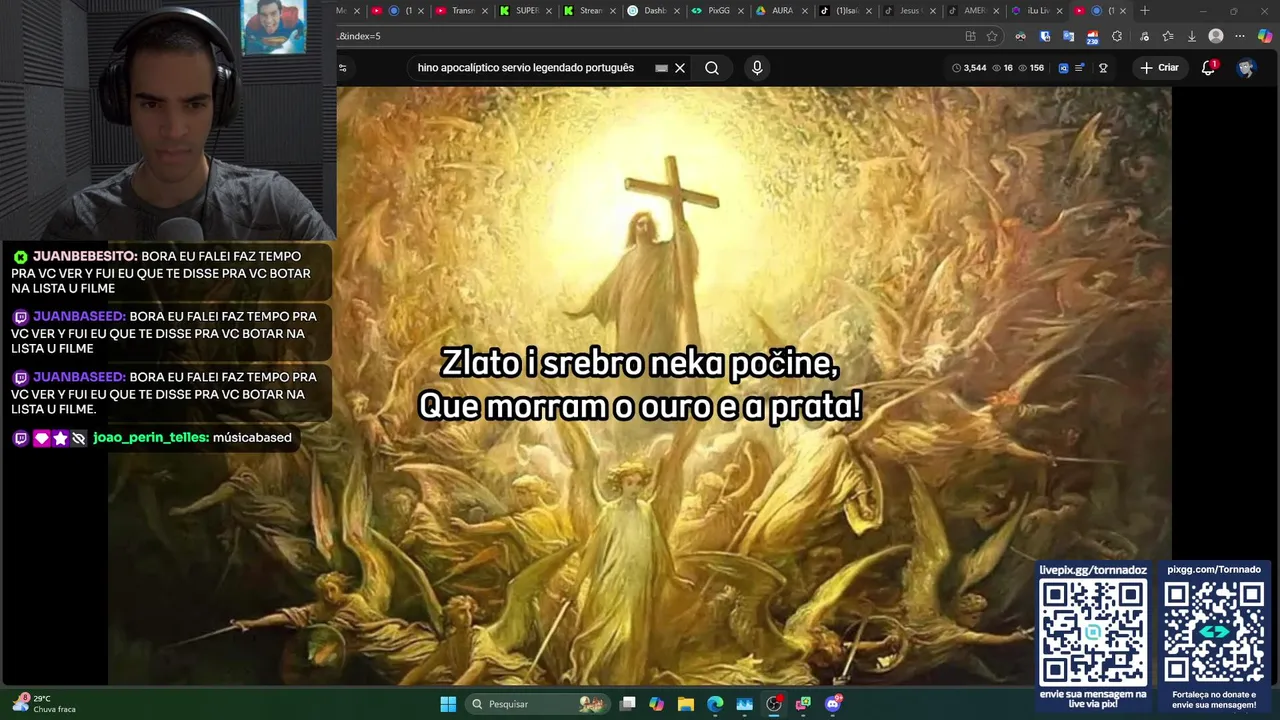Click the 156 views stat
Image resolution: width=1280 pixels, height=720 pixels.
click(x=1031, y=68)
